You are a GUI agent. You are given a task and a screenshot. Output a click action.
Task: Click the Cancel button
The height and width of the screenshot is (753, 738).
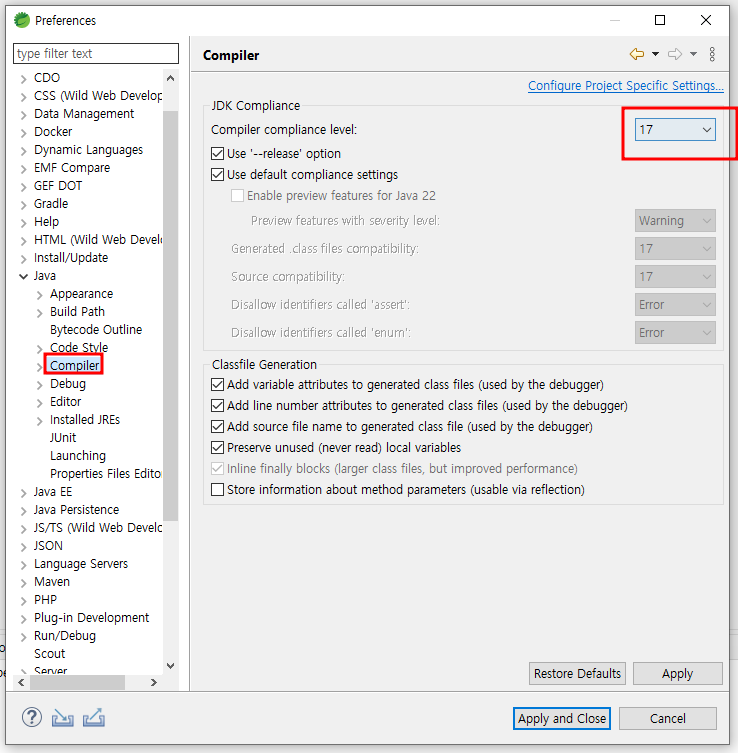(667, 718)
